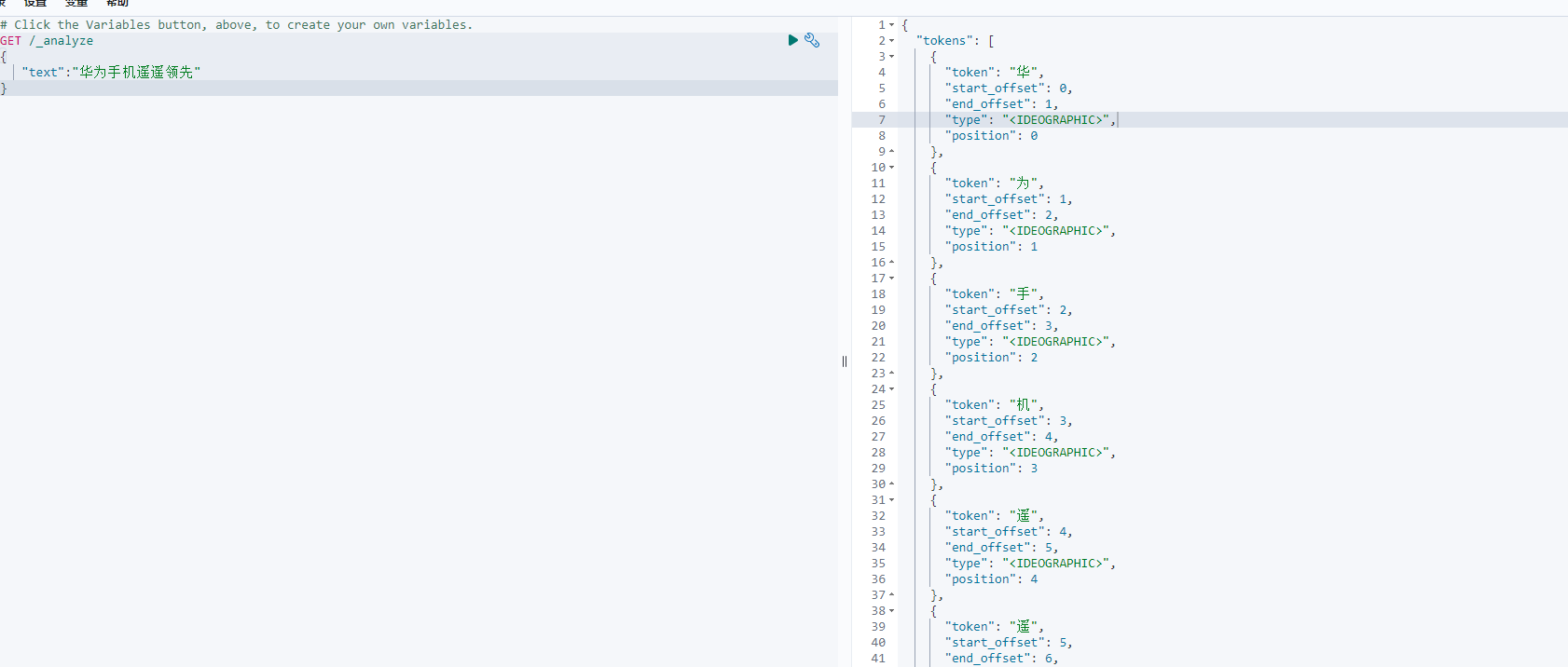Open the 变量 menu

[76, 3]
